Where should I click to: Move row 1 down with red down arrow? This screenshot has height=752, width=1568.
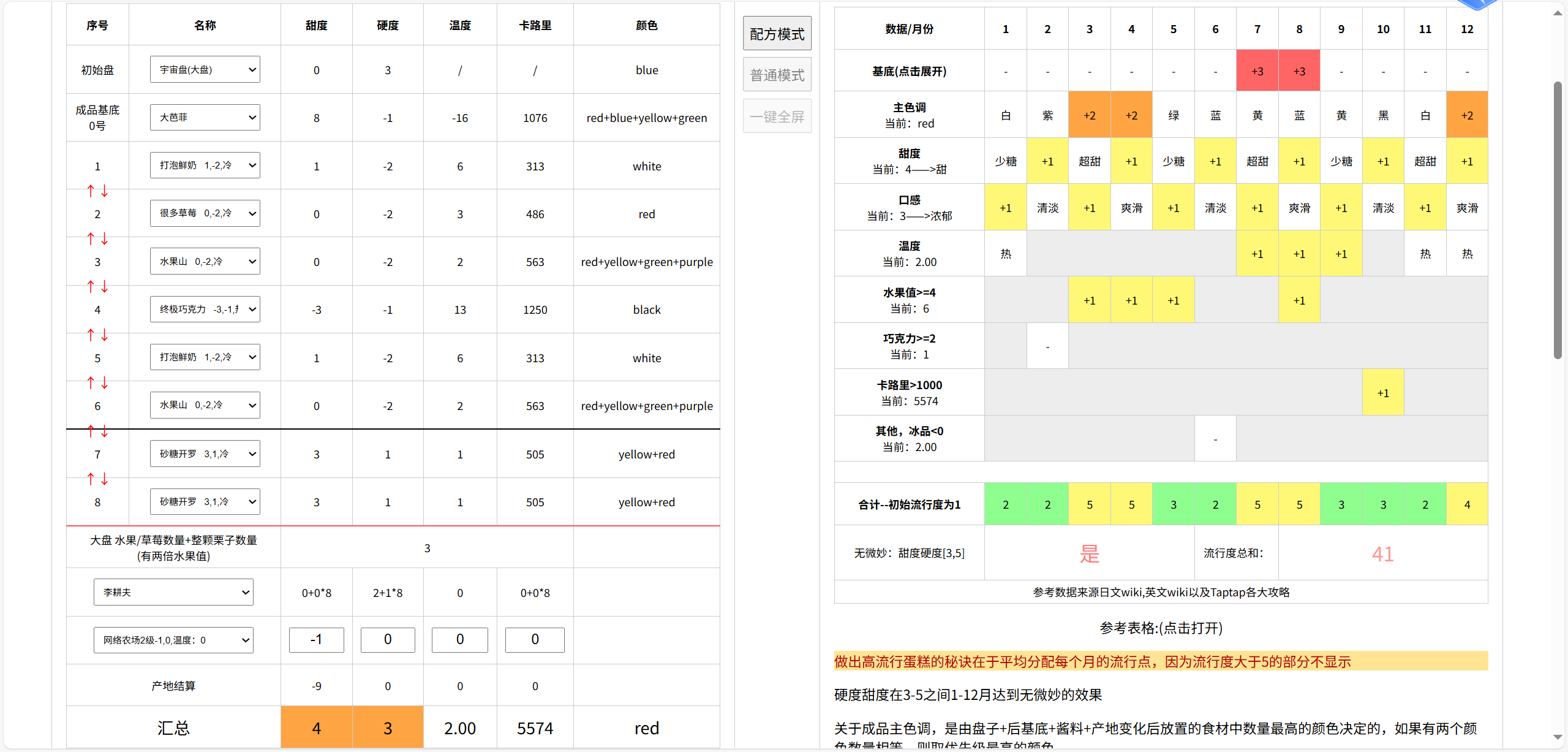coord(105,191)
